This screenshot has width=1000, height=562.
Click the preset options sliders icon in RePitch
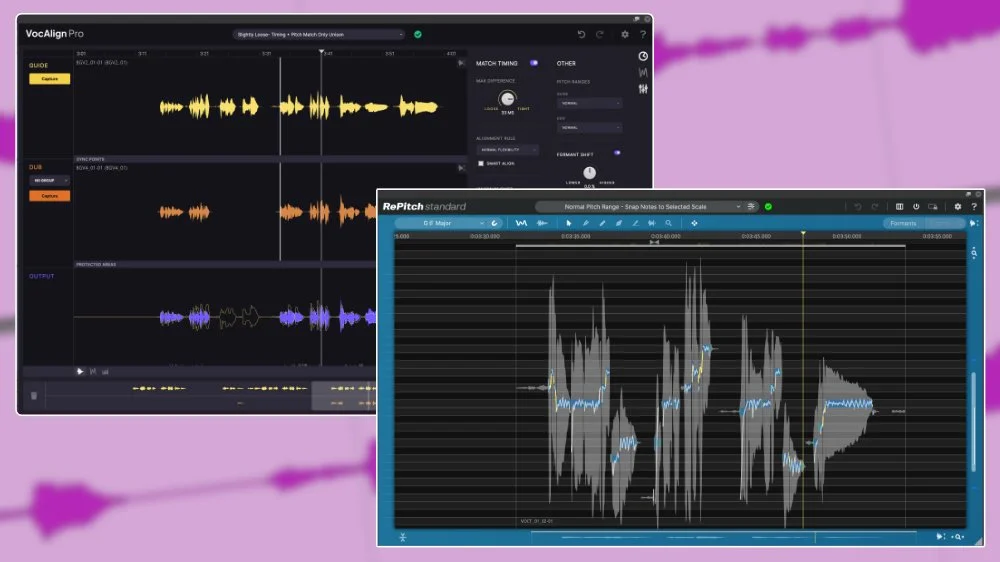click(751, 207)
